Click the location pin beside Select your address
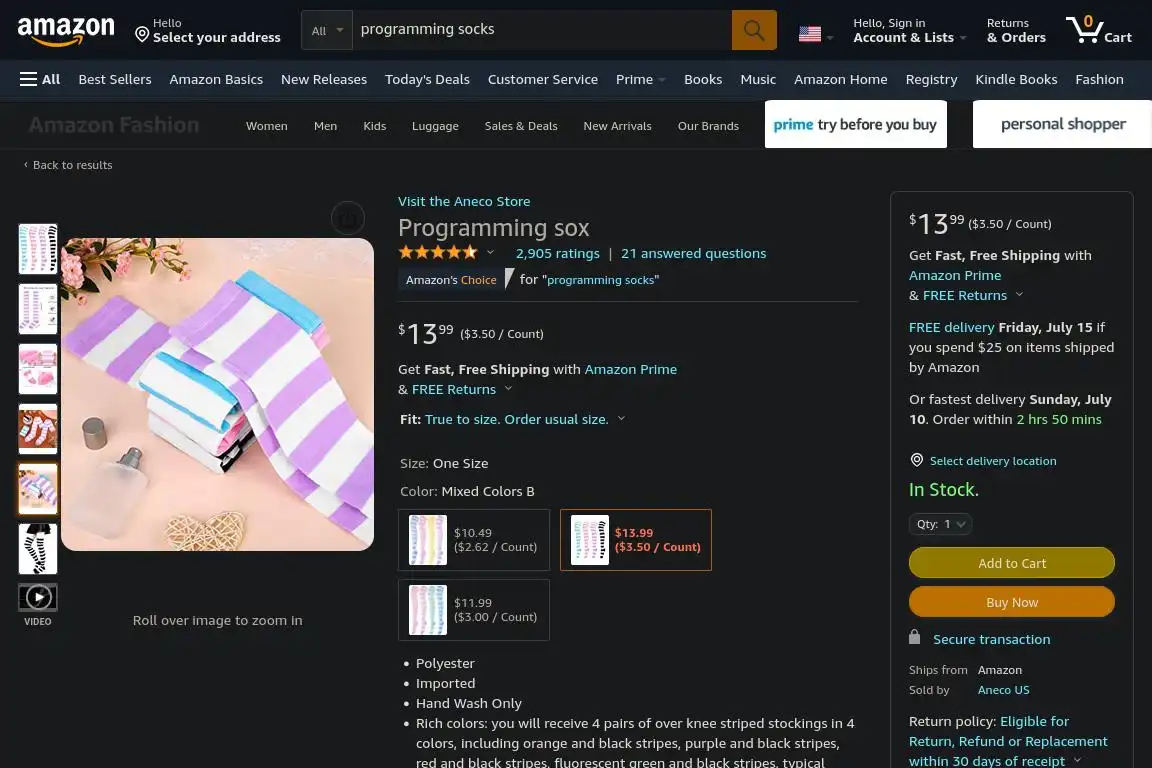The height and width of the screenshot is (768, 1152). (x=142, y=34)
